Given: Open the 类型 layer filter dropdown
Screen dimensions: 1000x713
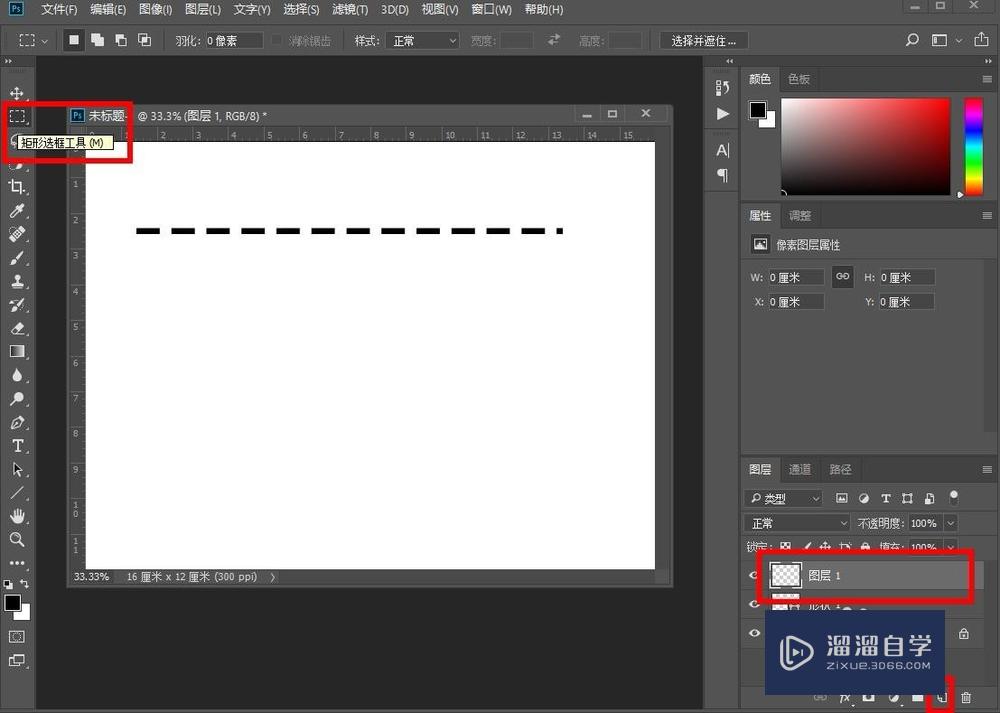Looking at the screenshot, I should point(783,498).
